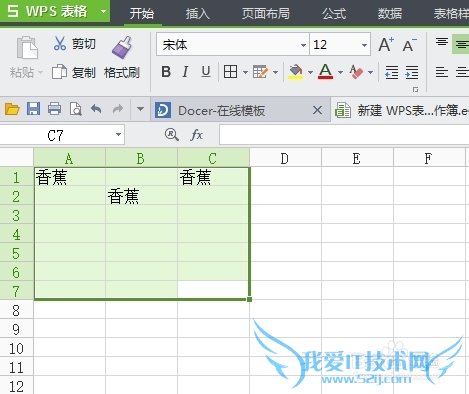The width and height of the screenshot is (469, 394).
Task: Expand the borders dropdown arrow
Action: click(245, 72)
